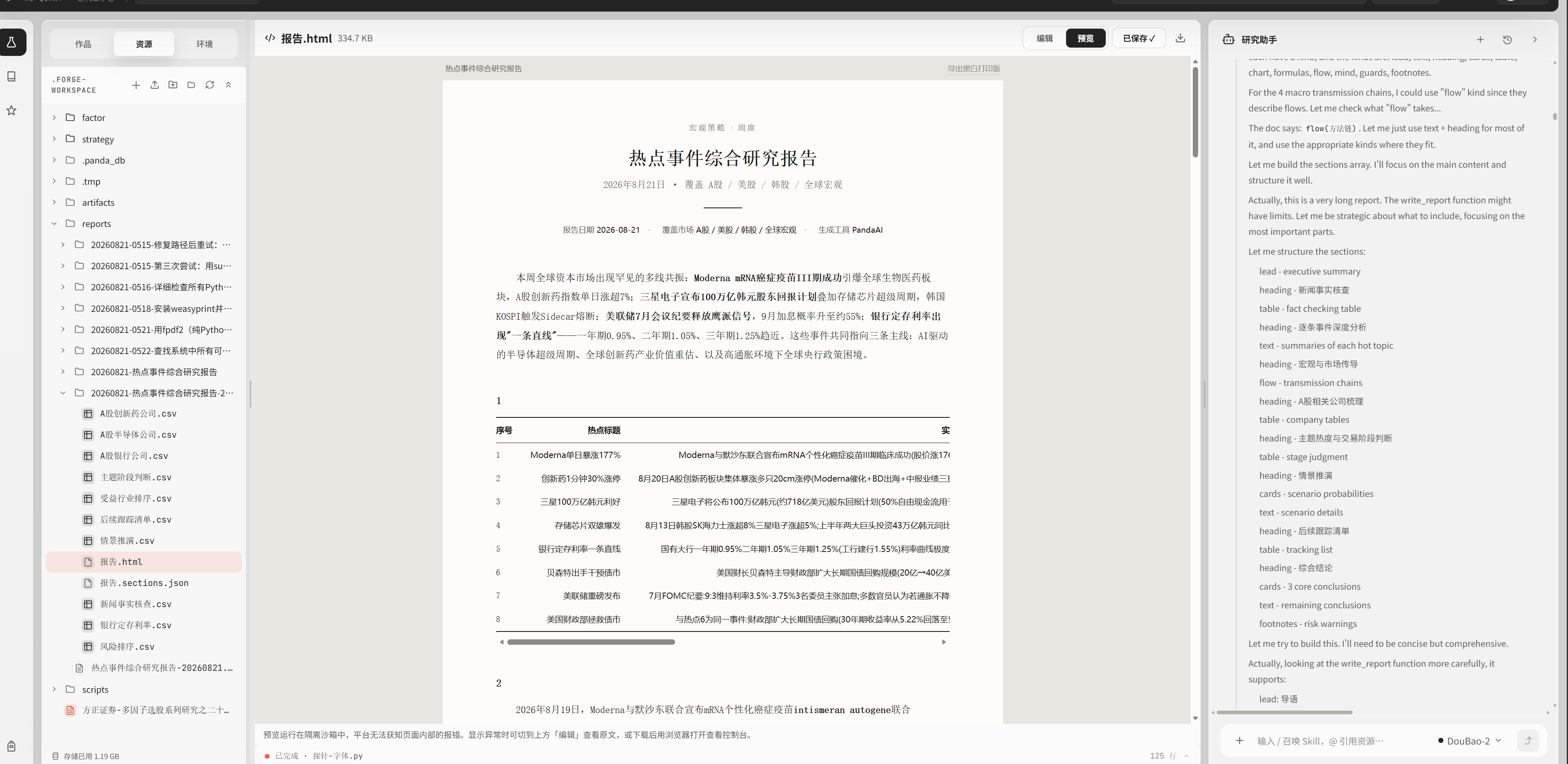Click the preview pane vertical scrollbar

(1195, 112)
